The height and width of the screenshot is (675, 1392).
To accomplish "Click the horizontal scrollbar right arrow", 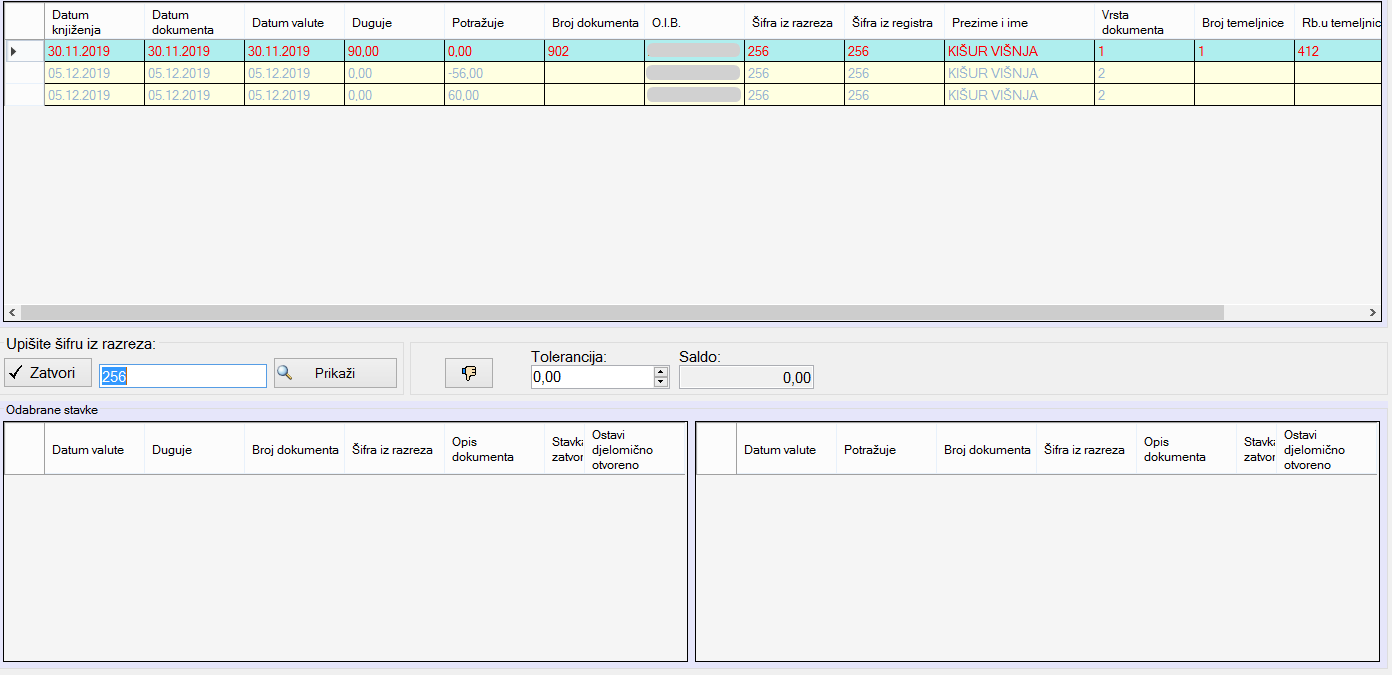I will pyautogui.click(x=1373, y=313).
